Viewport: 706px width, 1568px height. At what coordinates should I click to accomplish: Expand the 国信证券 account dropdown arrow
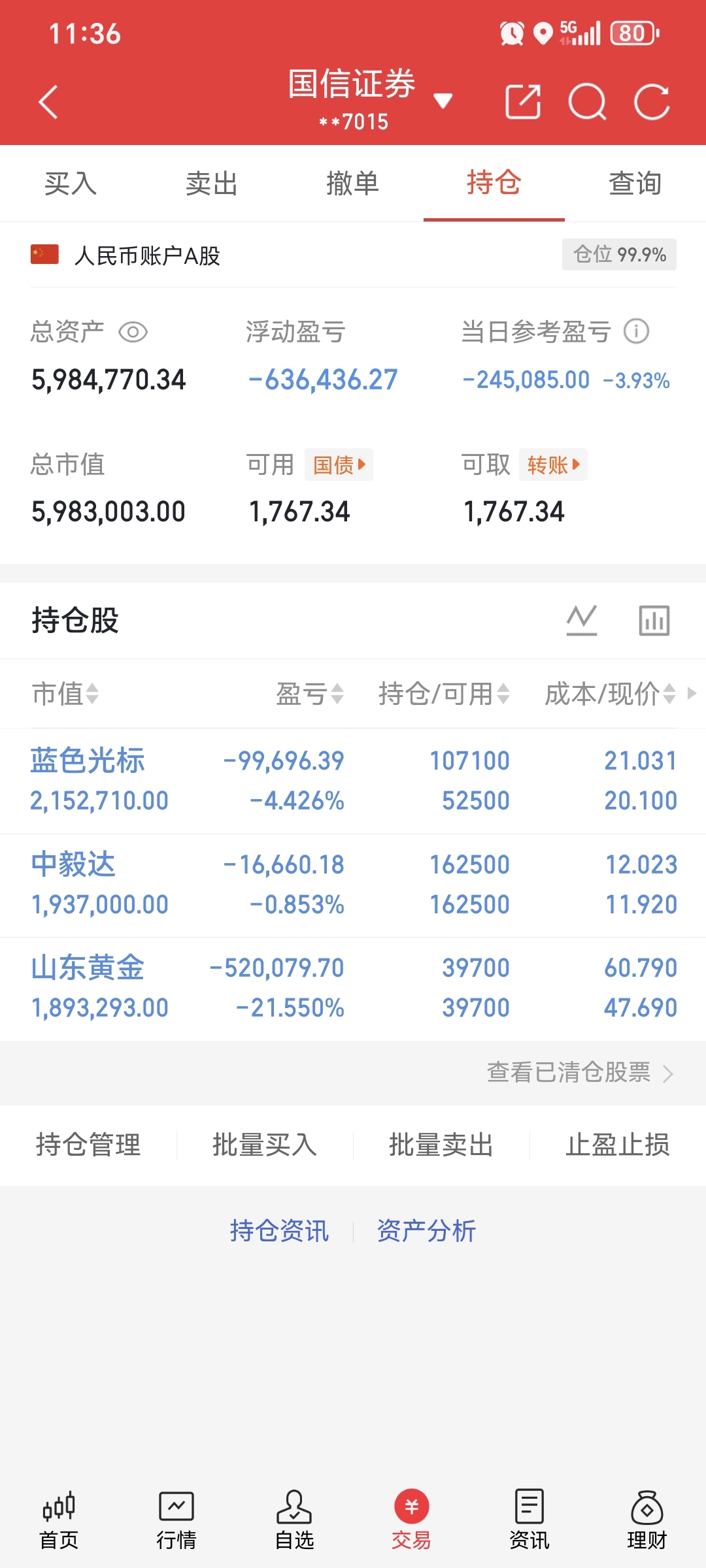[x=443, y=101]
